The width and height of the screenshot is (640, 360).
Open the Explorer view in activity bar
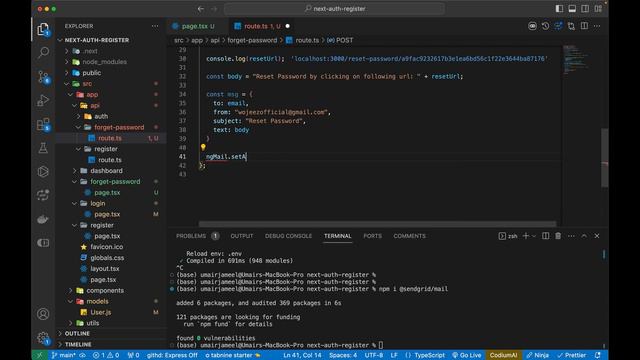[x=43, y=29]
